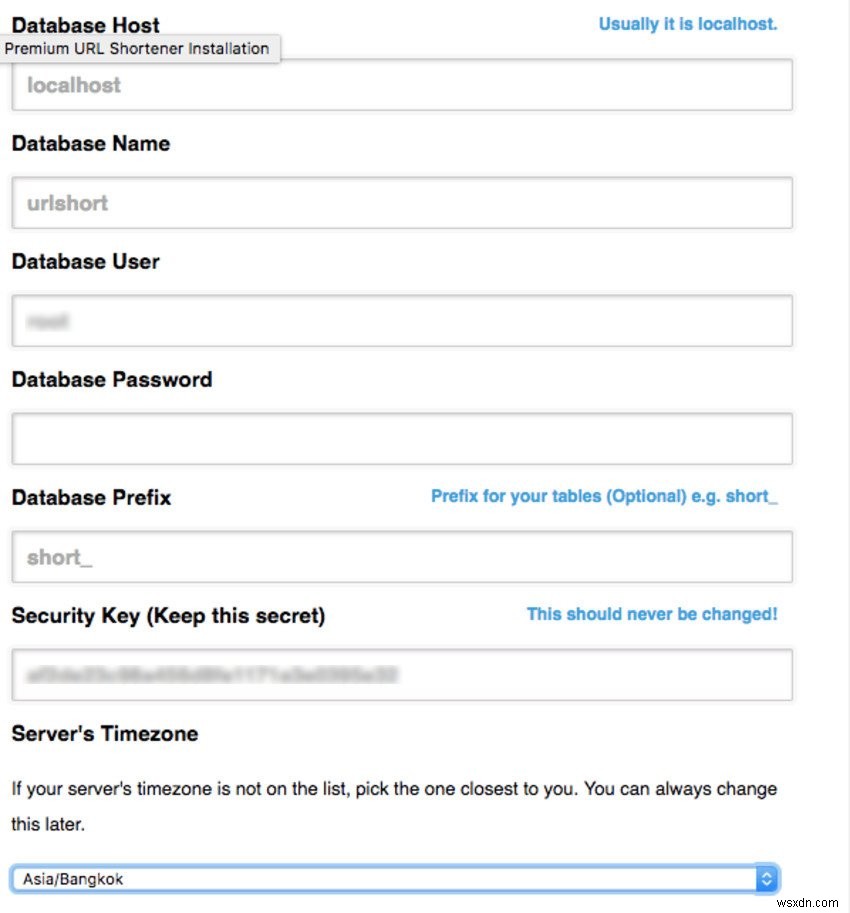Click the Database Prefix label

point(91,497)
